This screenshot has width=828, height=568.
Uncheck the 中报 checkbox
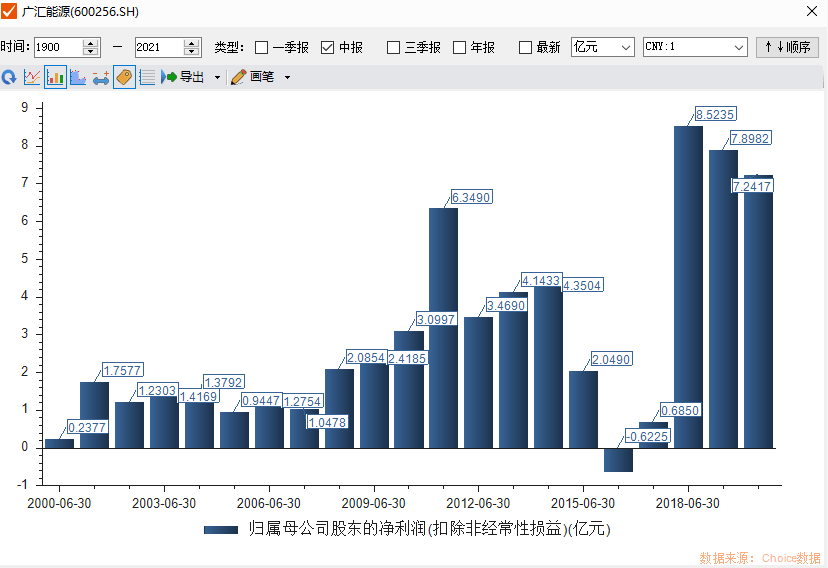coord(327,48)
